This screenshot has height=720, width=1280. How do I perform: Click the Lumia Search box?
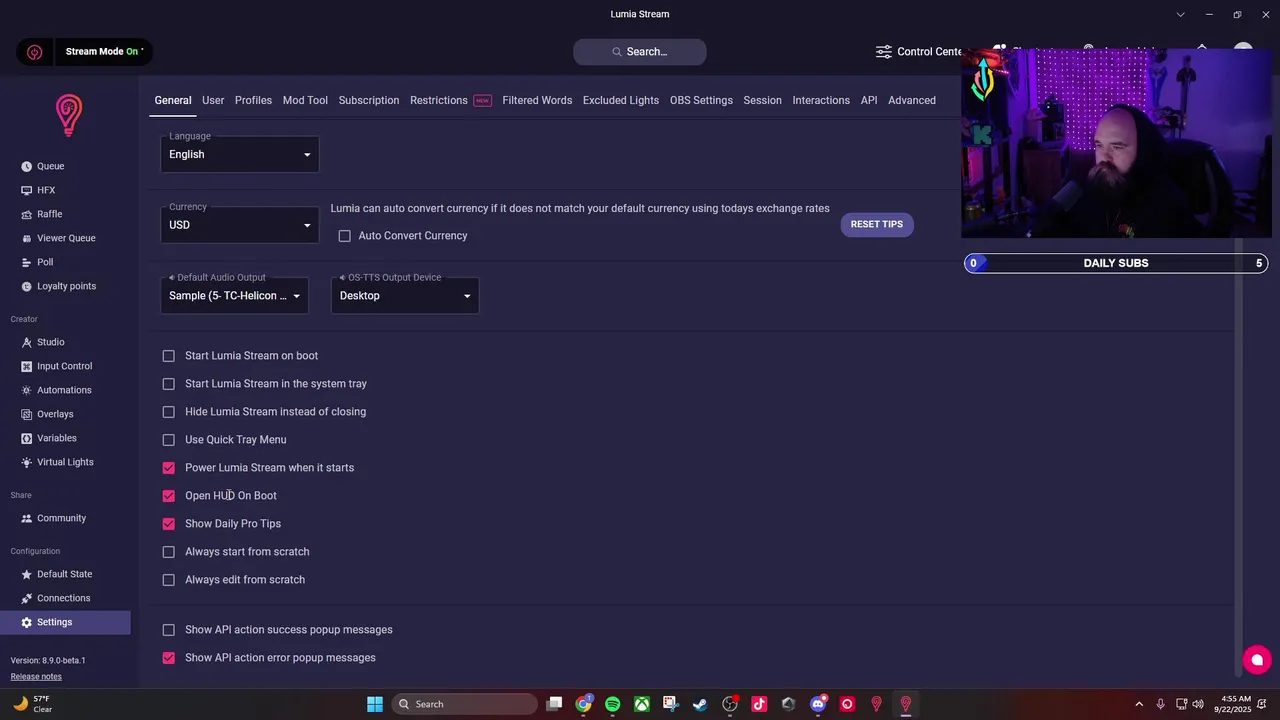pyautogui.click(x=640, y=52)
